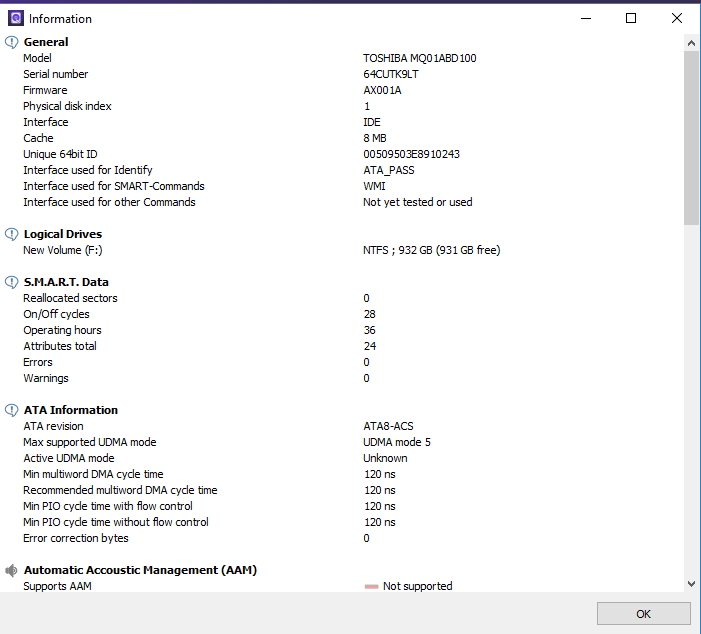This screenshot has width=701, height=634.
Task: Click the Error correction bytes label
Action: click(76, 538)
